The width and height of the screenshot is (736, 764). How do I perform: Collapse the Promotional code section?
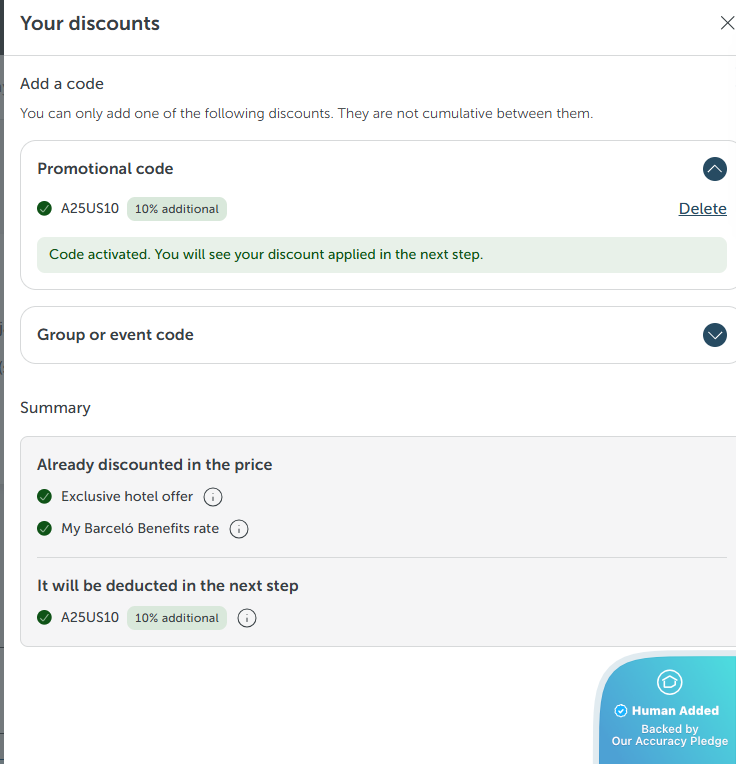pyautogui.click(x=714, y=169)
